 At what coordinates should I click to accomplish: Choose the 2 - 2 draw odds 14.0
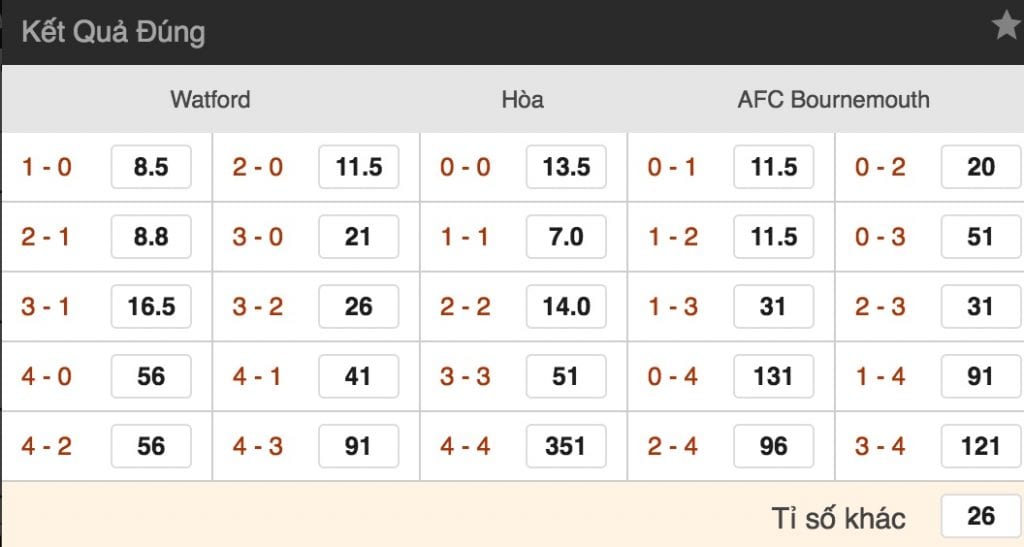pos(566,307)
